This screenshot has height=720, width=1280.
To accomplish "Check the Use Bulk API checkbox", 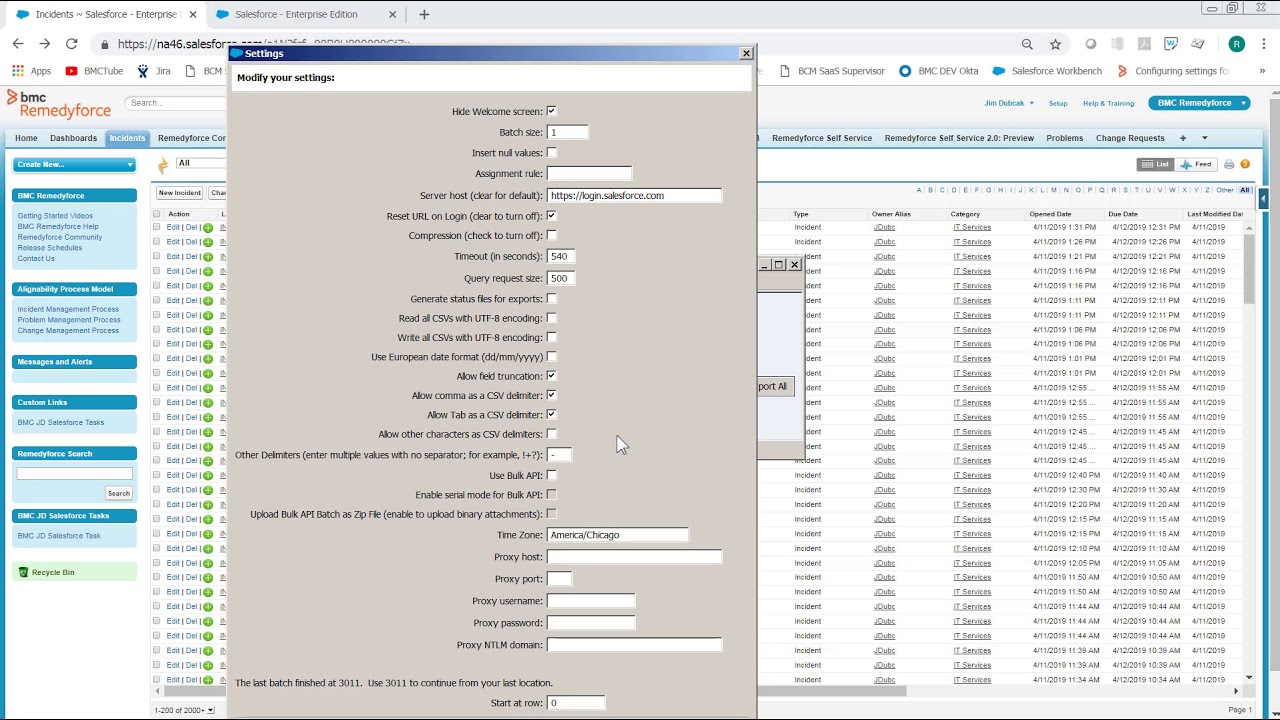I will click(552, 476).
